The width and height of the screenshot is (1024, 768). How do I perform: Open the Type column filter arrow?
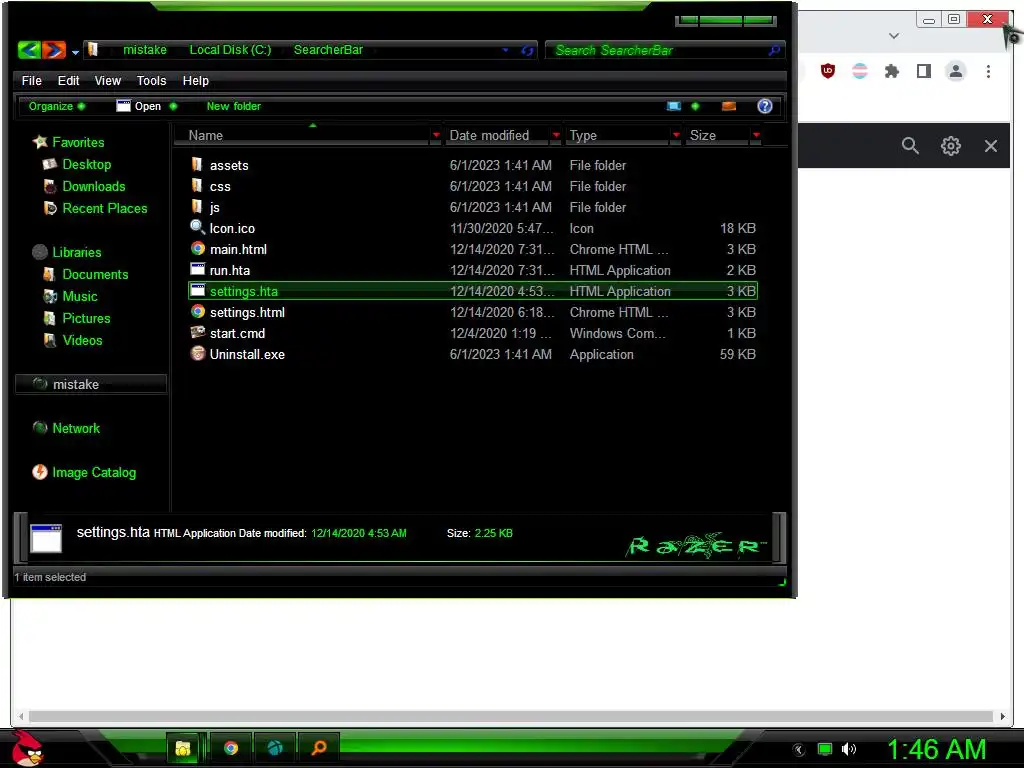coord(676,135)
